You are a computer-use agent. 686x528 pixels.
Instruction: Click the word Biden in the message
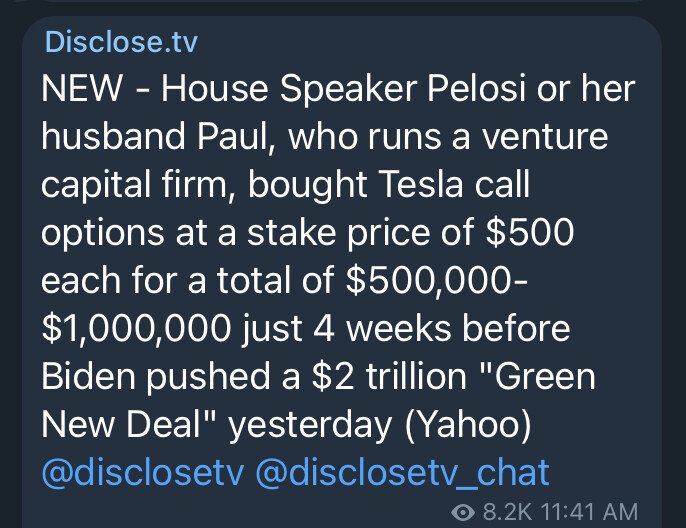[x=89, y=377]
